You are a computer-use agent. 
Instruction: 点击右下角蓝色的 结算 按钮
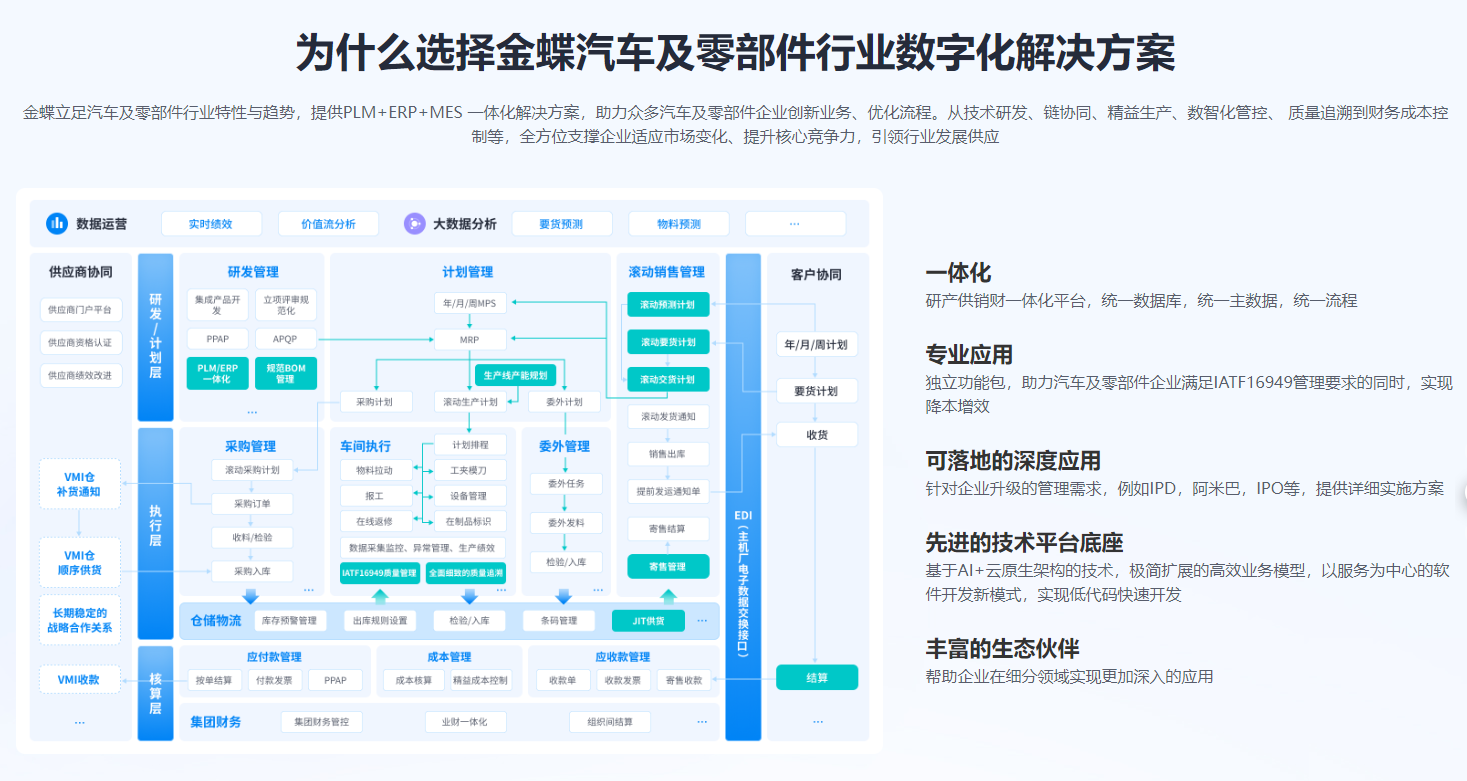tap(818, 677)
